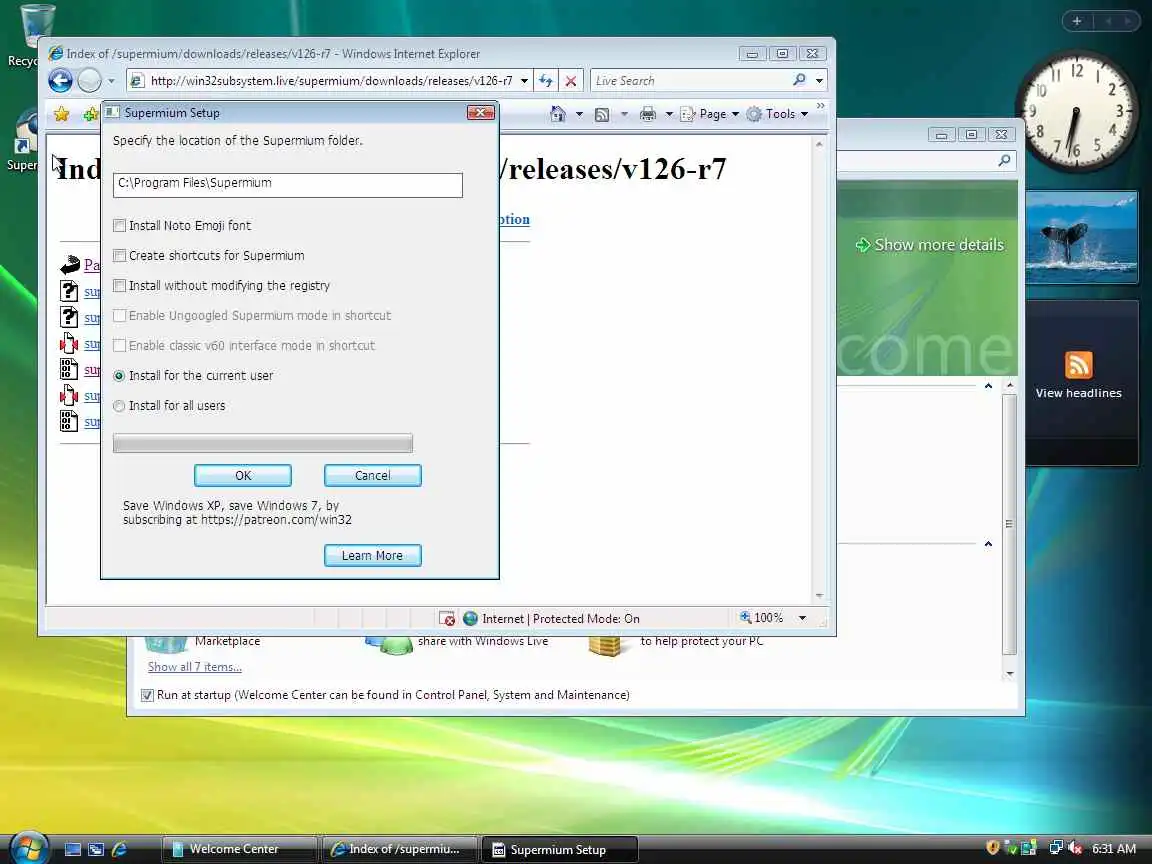Click the View headlines gadget text

[x=1079, y=393]
